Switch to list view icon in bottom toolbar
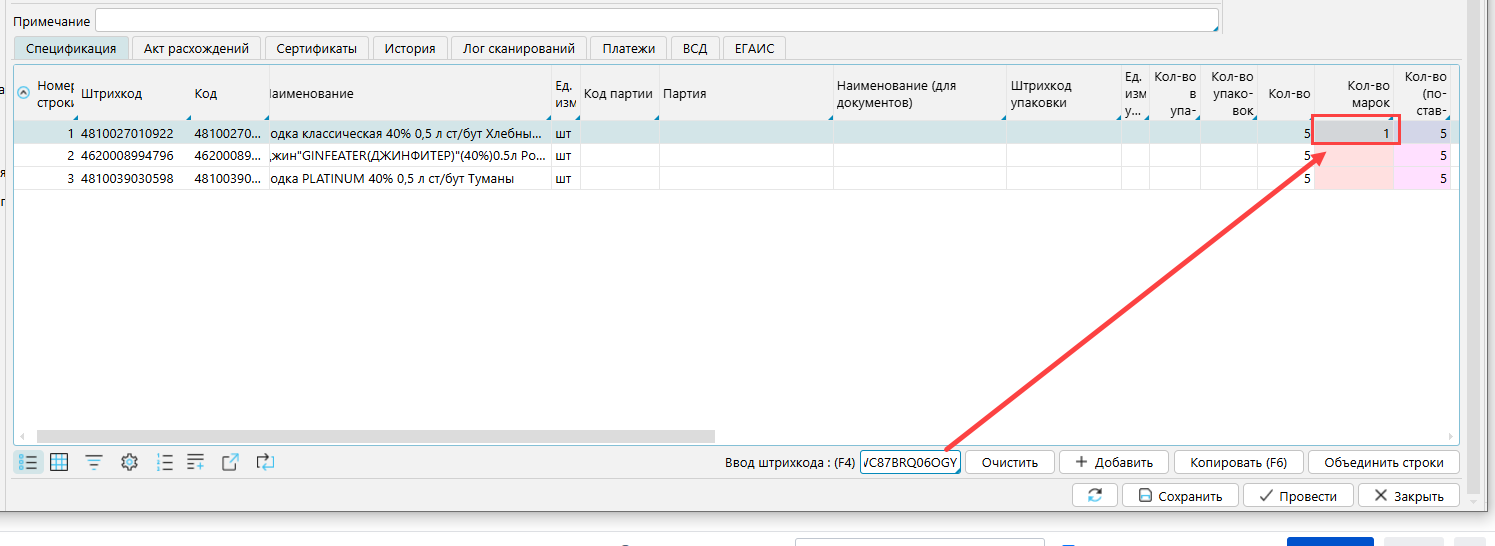This screenshot has height=546, width=1495. [x=28, y=462]
